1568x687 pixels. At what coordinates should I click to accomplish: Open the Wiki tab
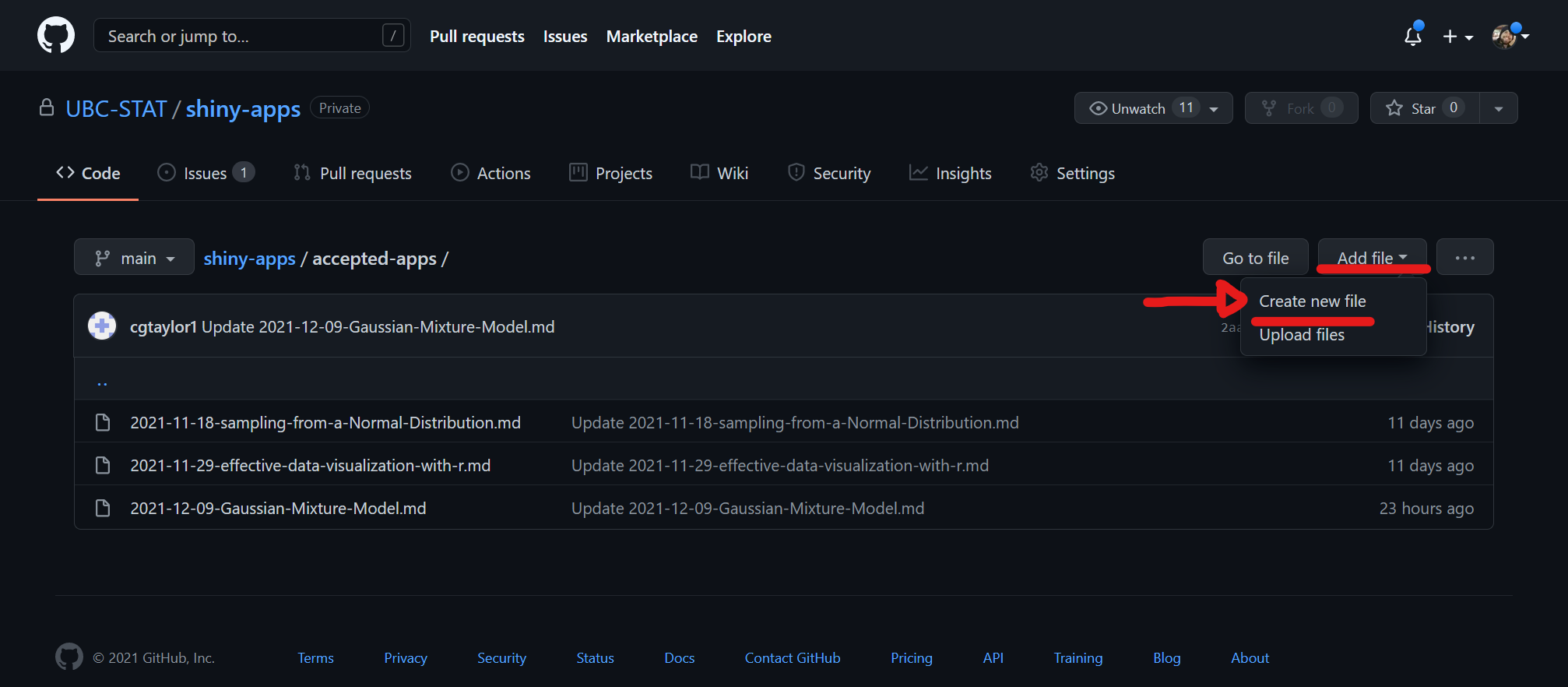719,174
